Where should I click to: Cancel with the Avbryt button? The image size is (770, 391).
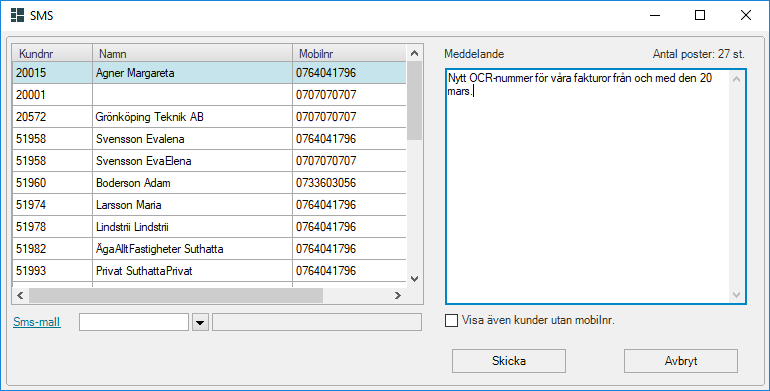coord(681,361)
